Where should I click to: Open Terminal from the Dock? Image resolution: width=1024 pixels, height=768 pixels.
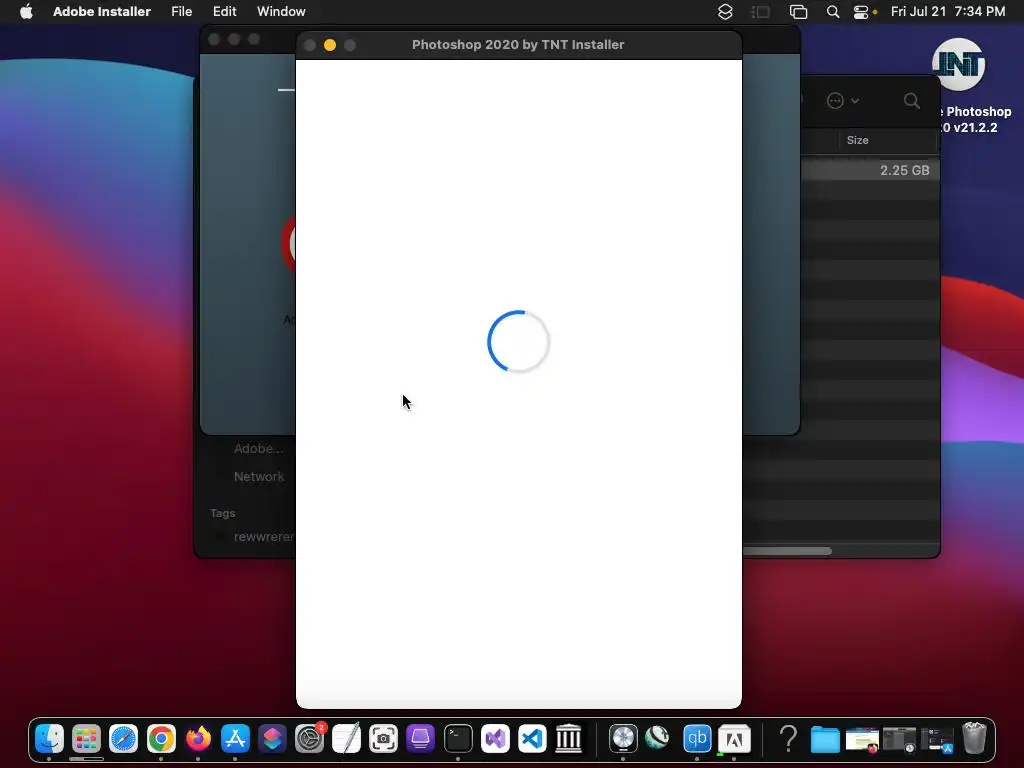[458, 739]
